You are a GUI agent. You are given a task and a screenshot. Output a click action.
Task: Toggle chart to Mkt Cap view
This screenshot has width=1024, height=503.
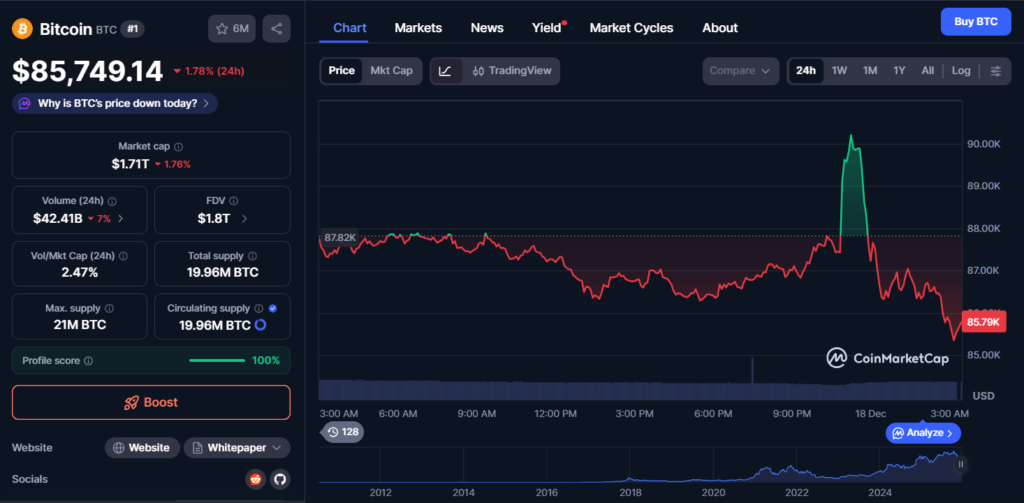coord(391,71)
